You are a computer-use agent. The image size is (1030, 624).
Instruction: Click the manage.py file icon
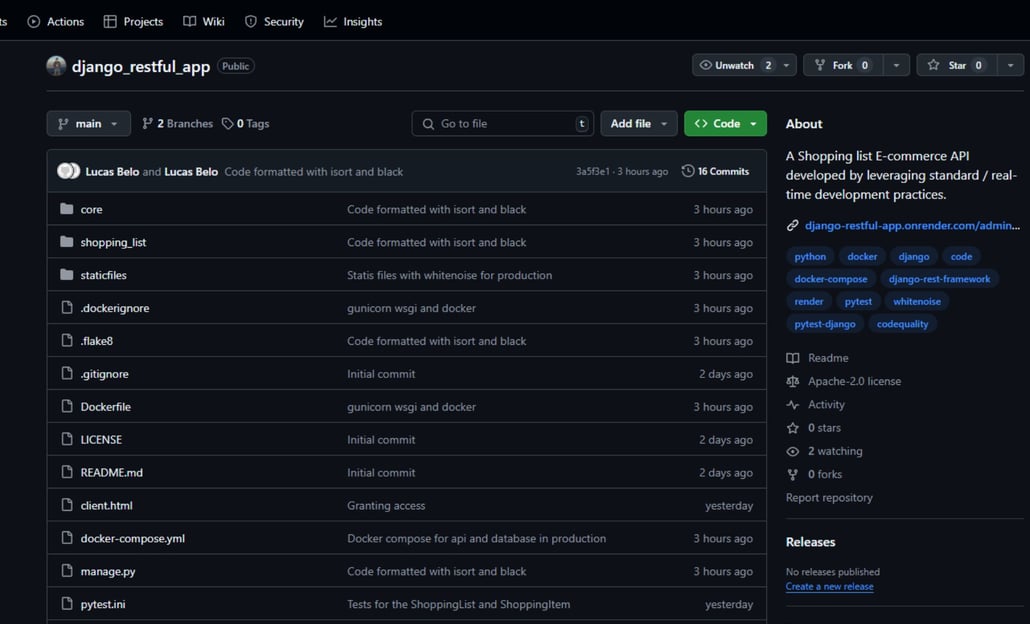tap(66, 570)
